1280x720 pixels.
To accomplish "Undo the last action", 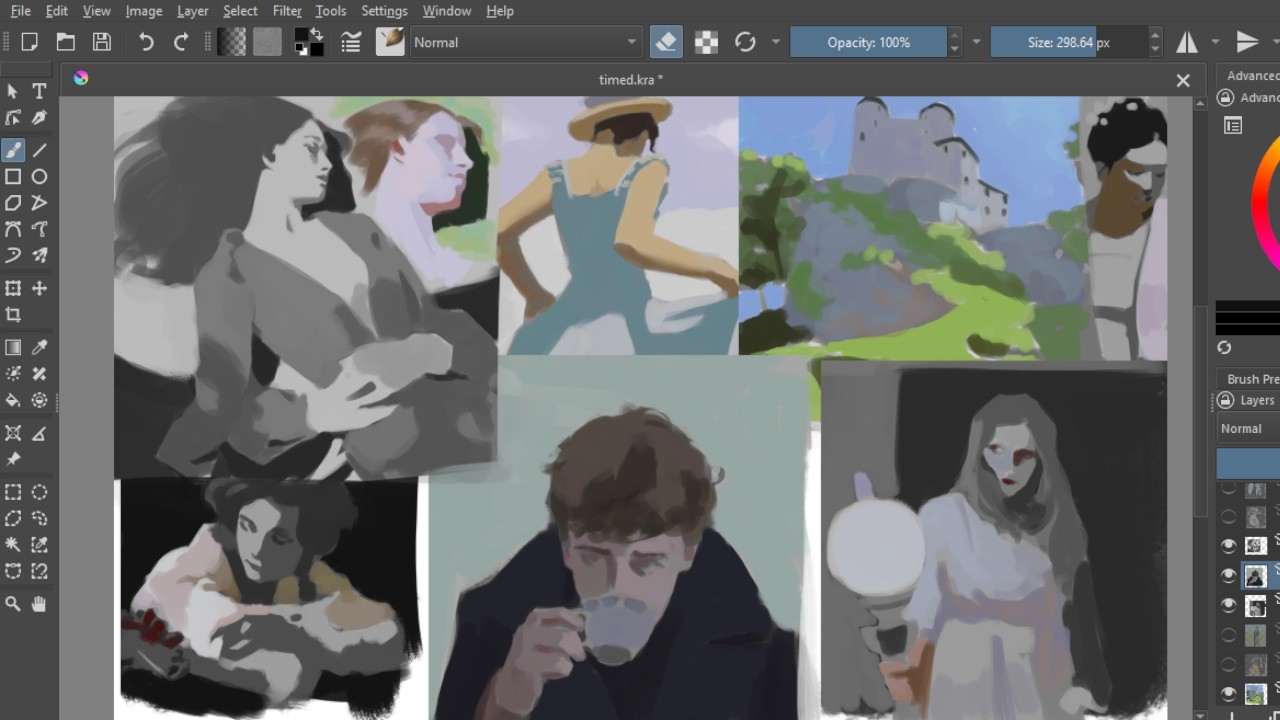I will [146, 42].
